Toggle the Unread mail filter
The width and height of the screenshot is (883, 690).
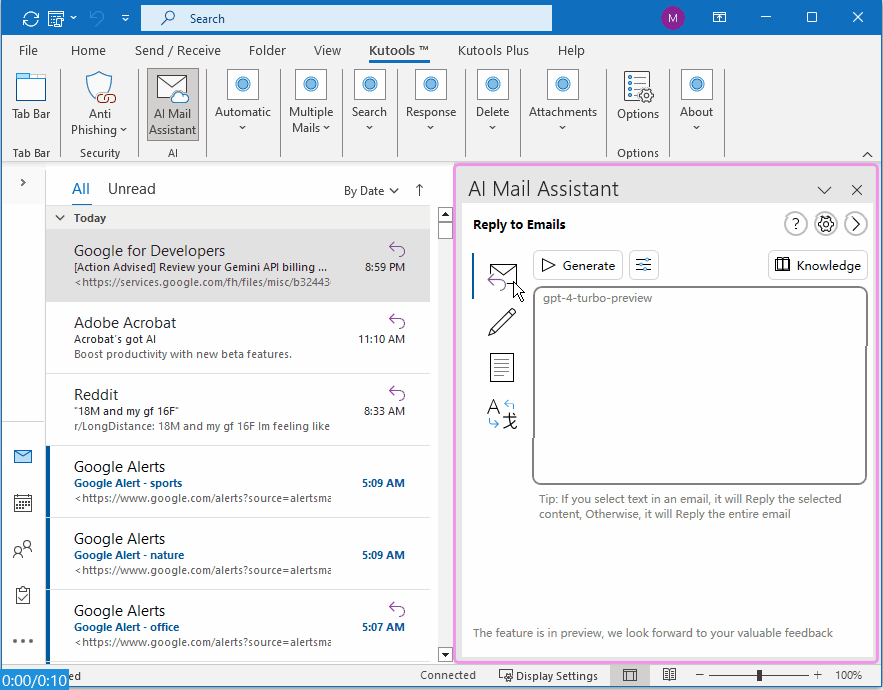[131, 189]
